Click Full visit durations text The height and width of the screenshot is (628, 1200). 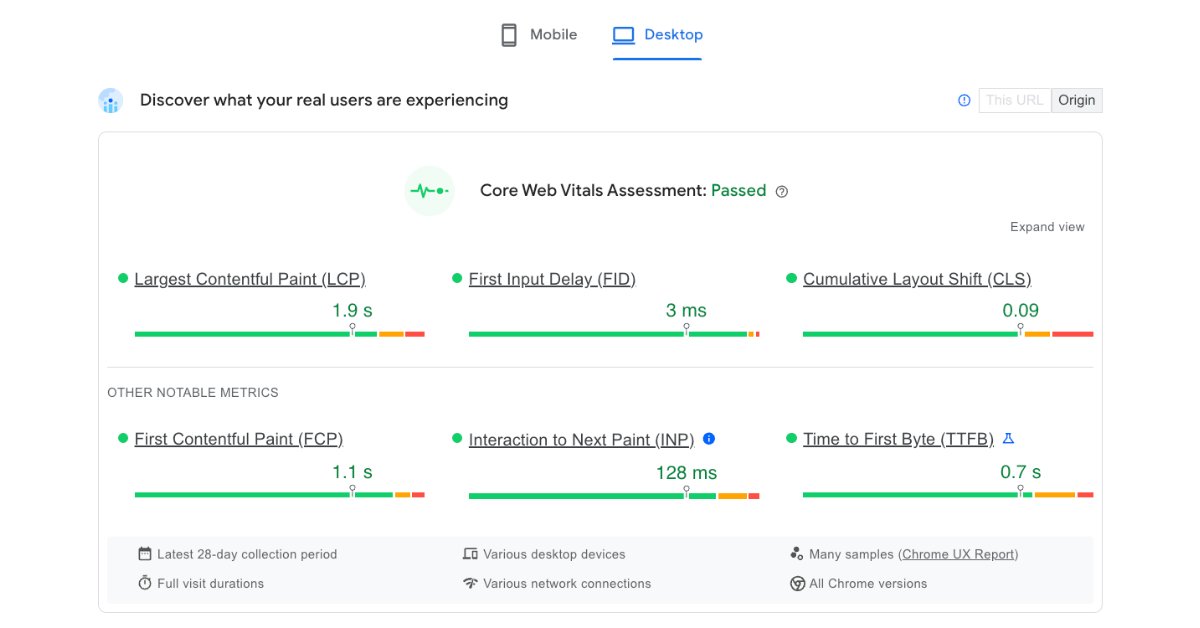coord(210,584)
